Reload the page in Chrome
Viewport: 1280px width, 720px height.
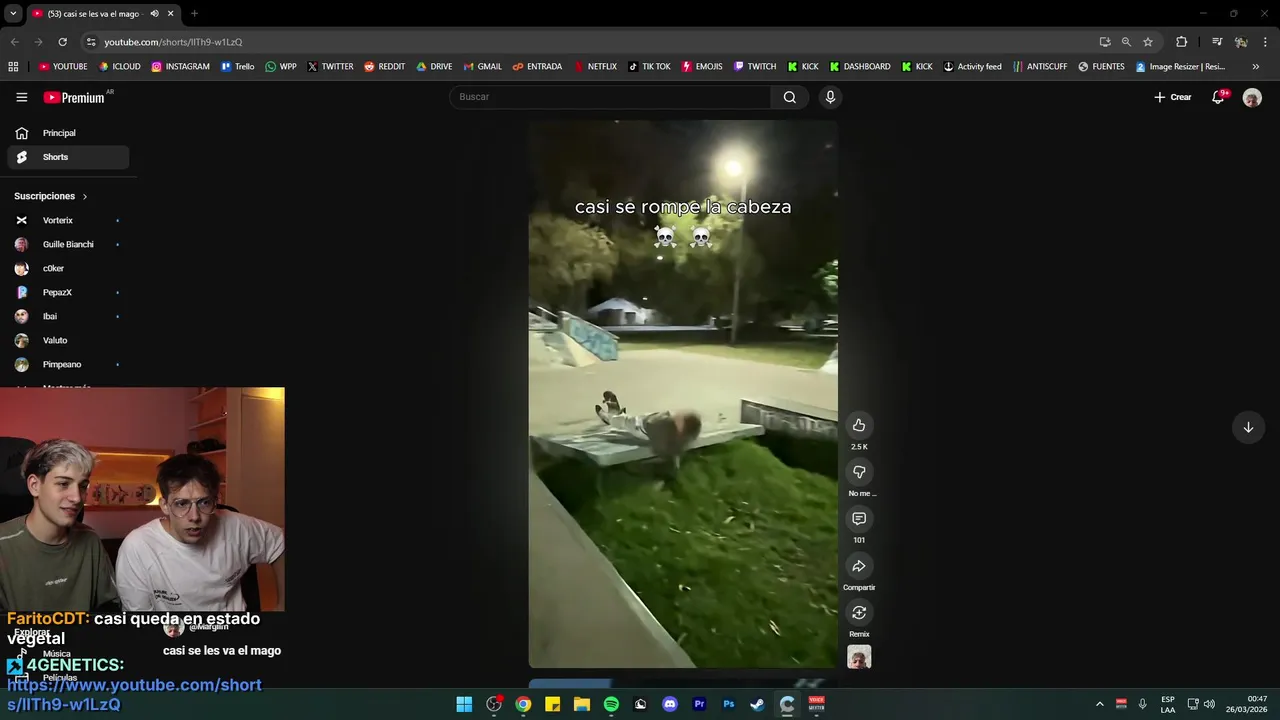tap(62, 42)
